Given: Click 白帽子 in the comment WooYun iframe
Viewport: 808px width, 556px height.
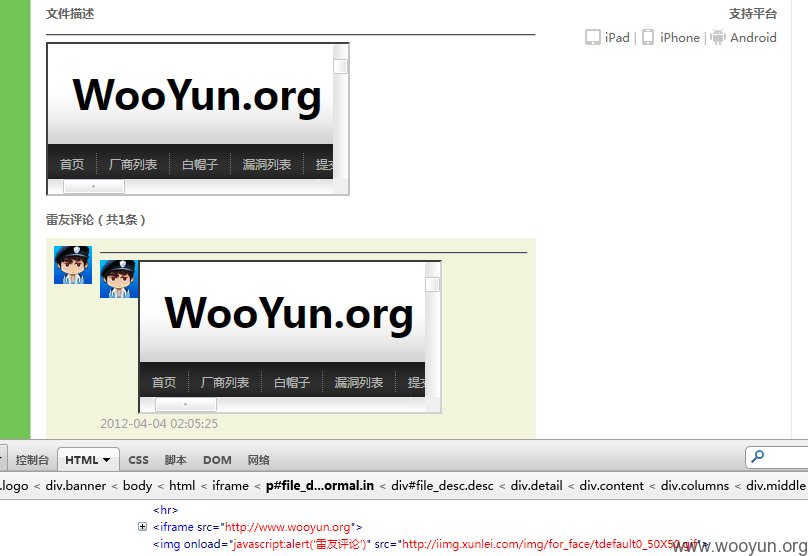Looking at the screenshot, I should [x=292, y=382].
